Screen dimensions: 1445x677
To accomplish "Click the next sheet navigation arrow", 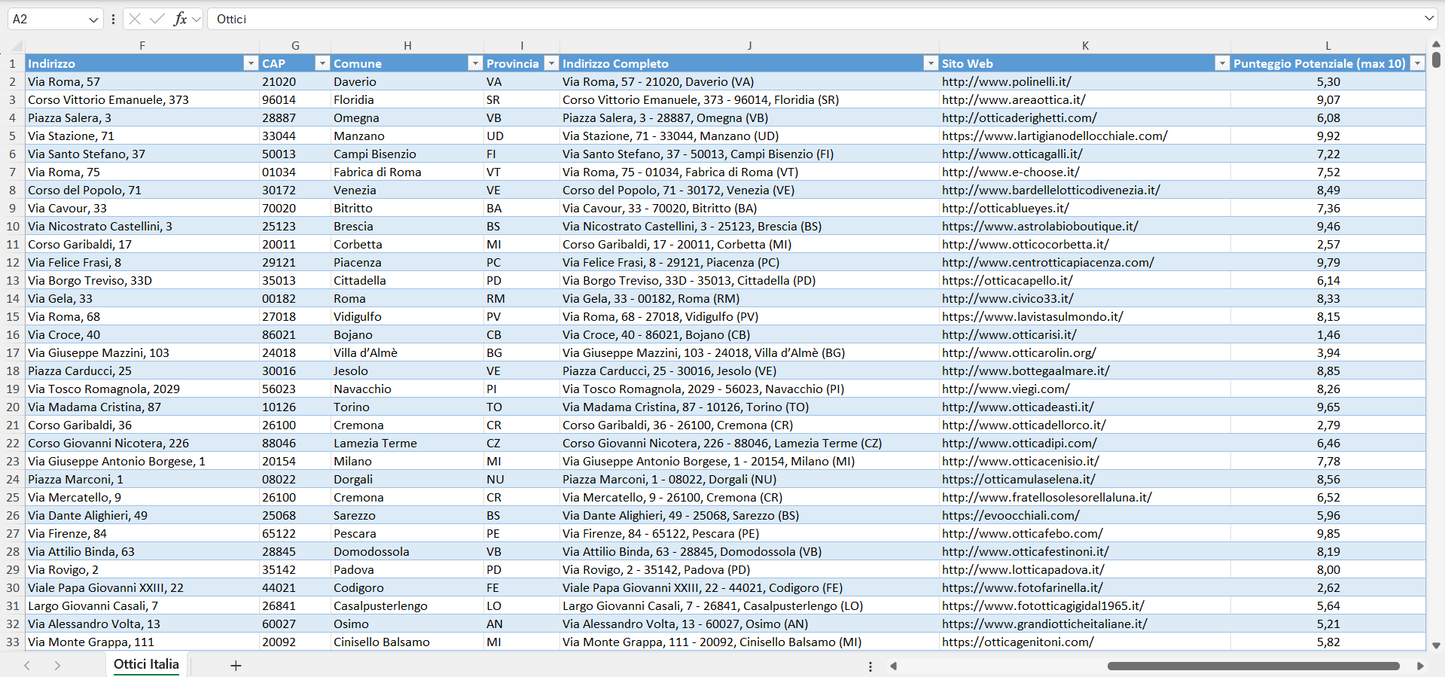I will tap(55, 665).
